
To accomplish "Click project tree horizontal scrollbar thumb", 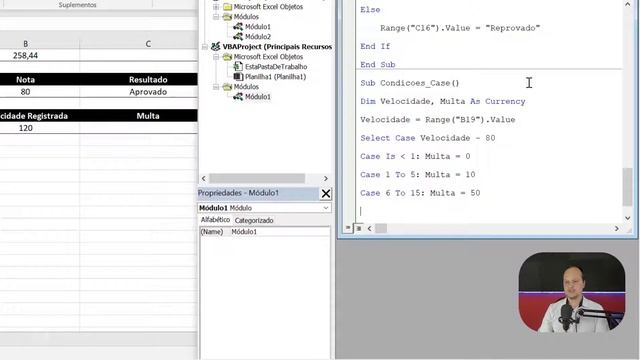I will pos(257,178).
